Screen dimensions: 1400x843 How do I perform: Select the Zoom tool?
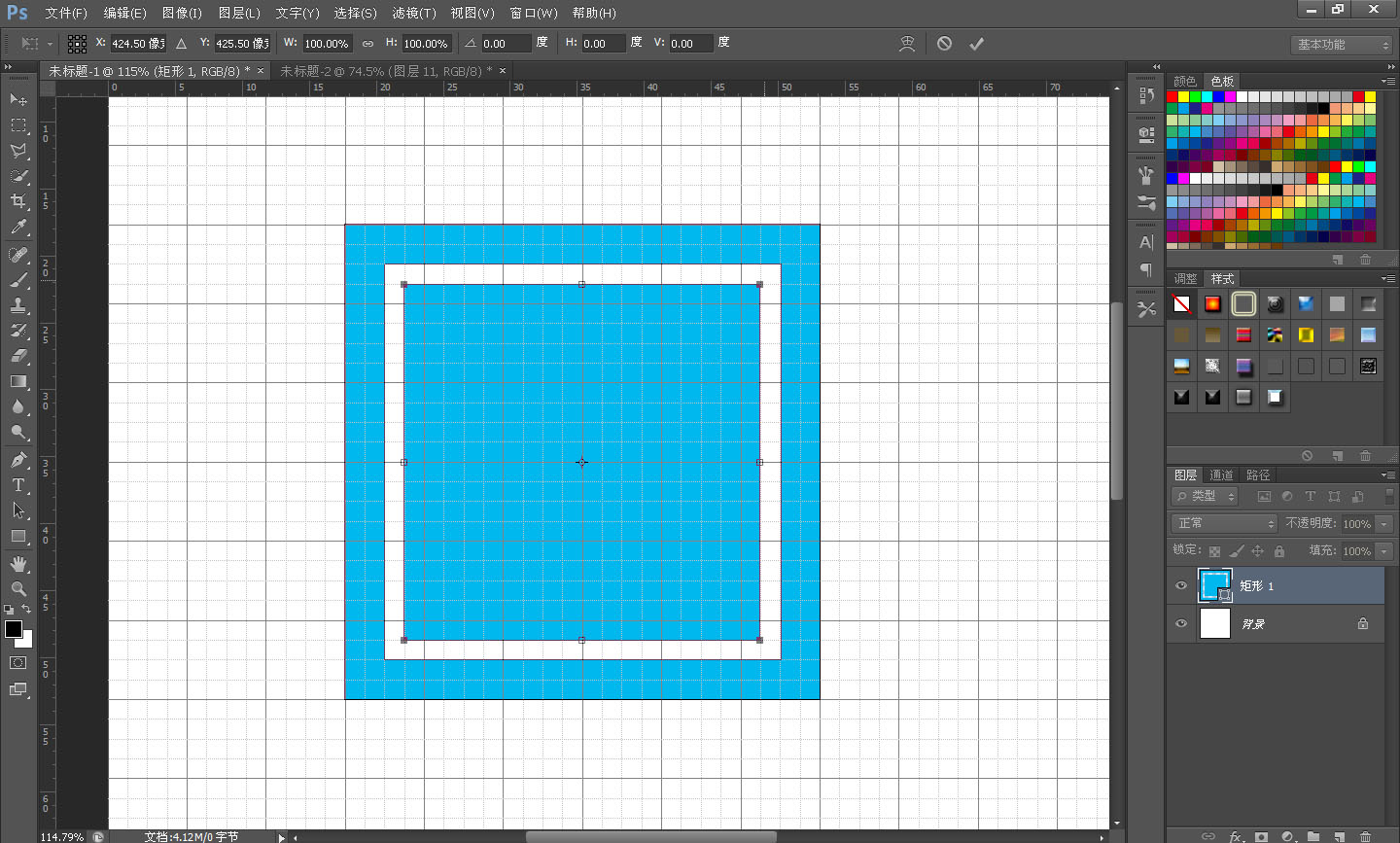click(18, 589)
